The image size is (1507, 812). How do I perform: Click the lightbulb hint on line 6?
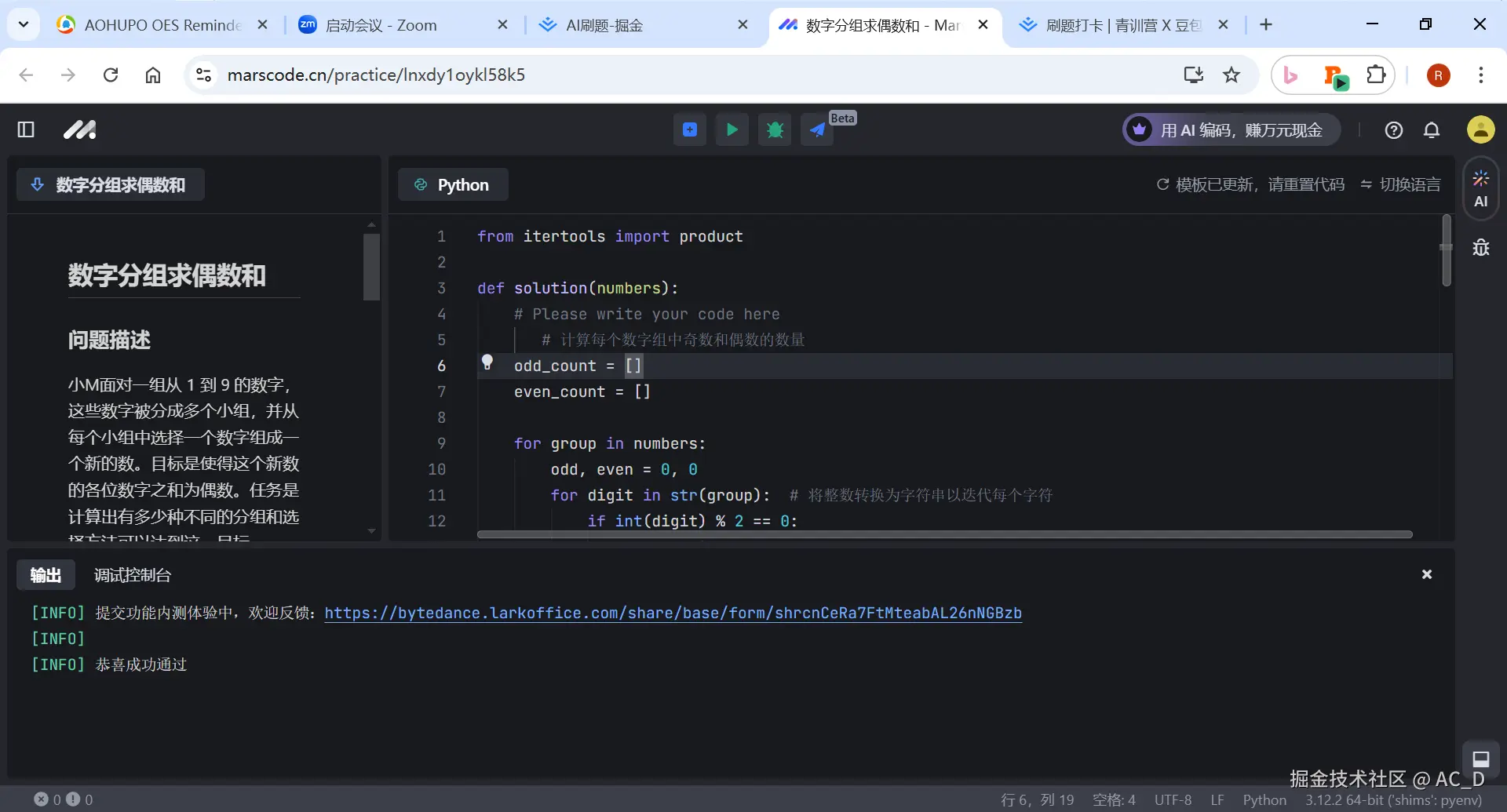click(487, 362)
